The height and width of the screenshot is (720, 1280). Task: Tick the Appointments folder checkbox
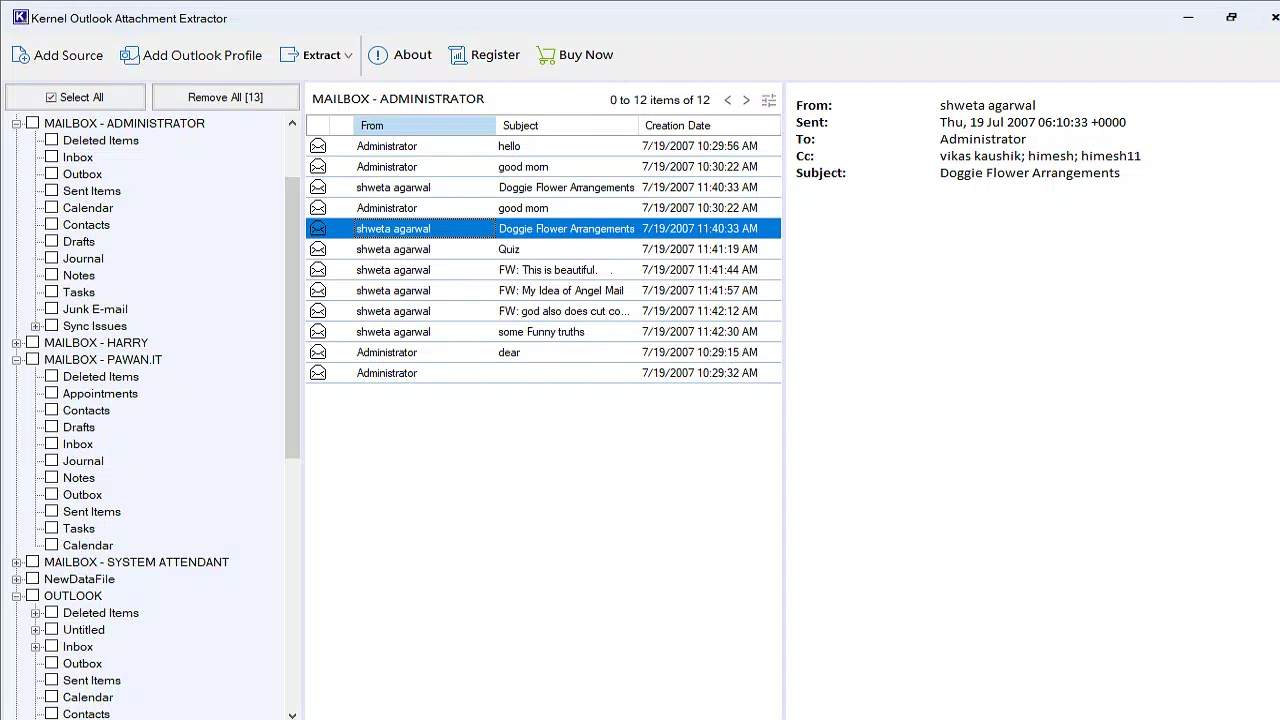click(52, 393)
